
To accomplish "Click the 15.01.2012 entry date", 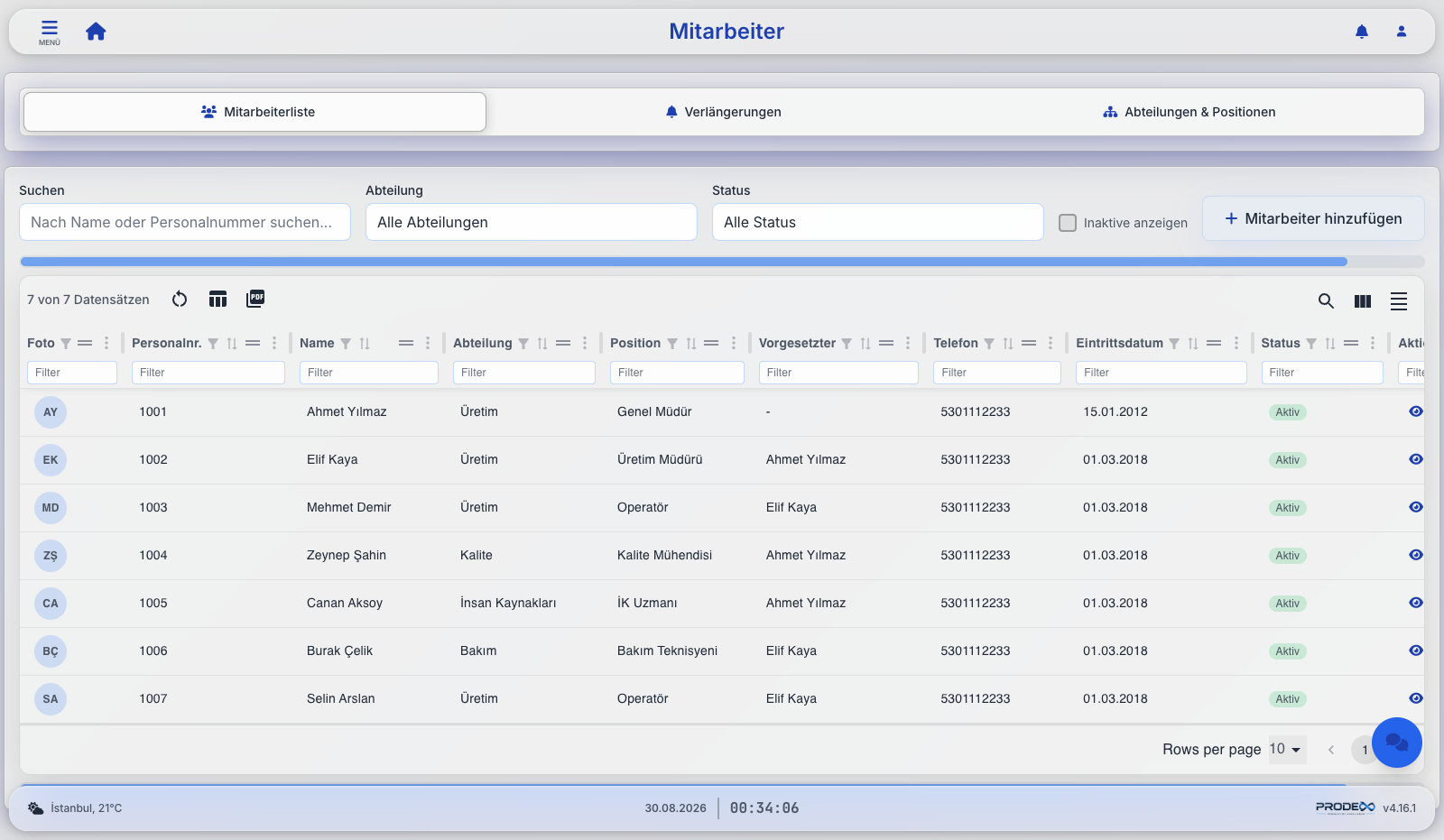I will [1115, 411].
